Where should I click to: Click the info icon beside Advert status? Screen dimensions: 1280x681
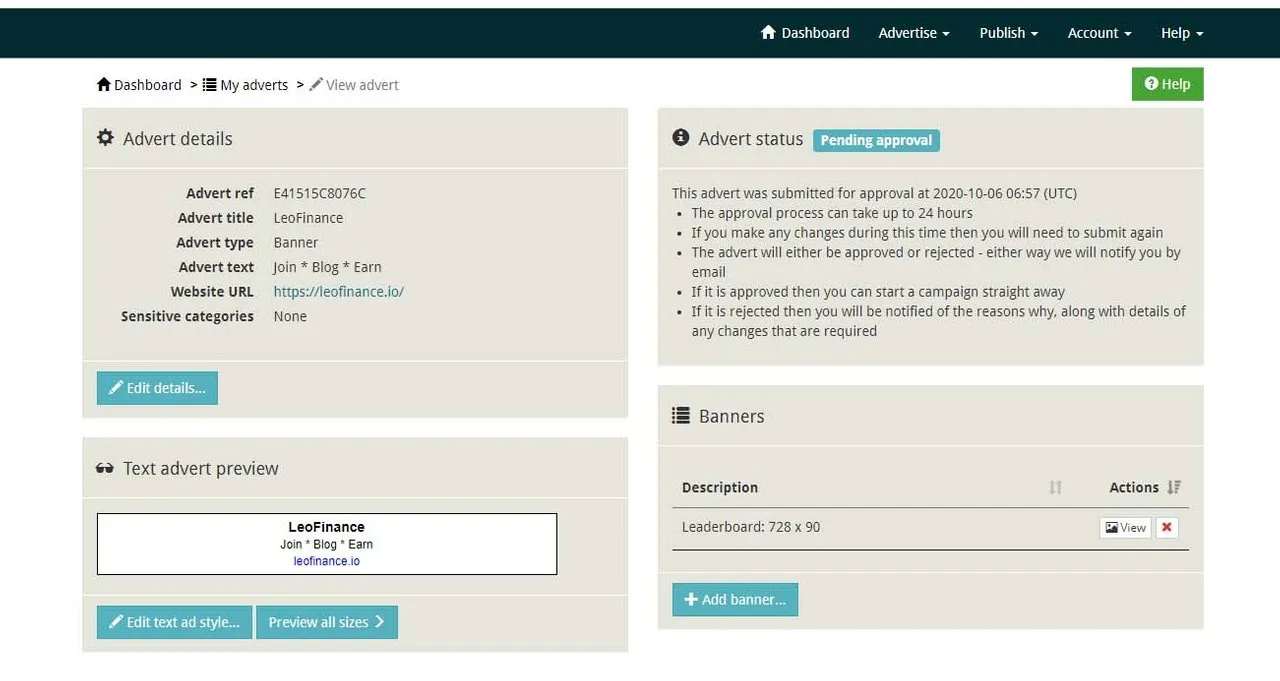[681, 138]
